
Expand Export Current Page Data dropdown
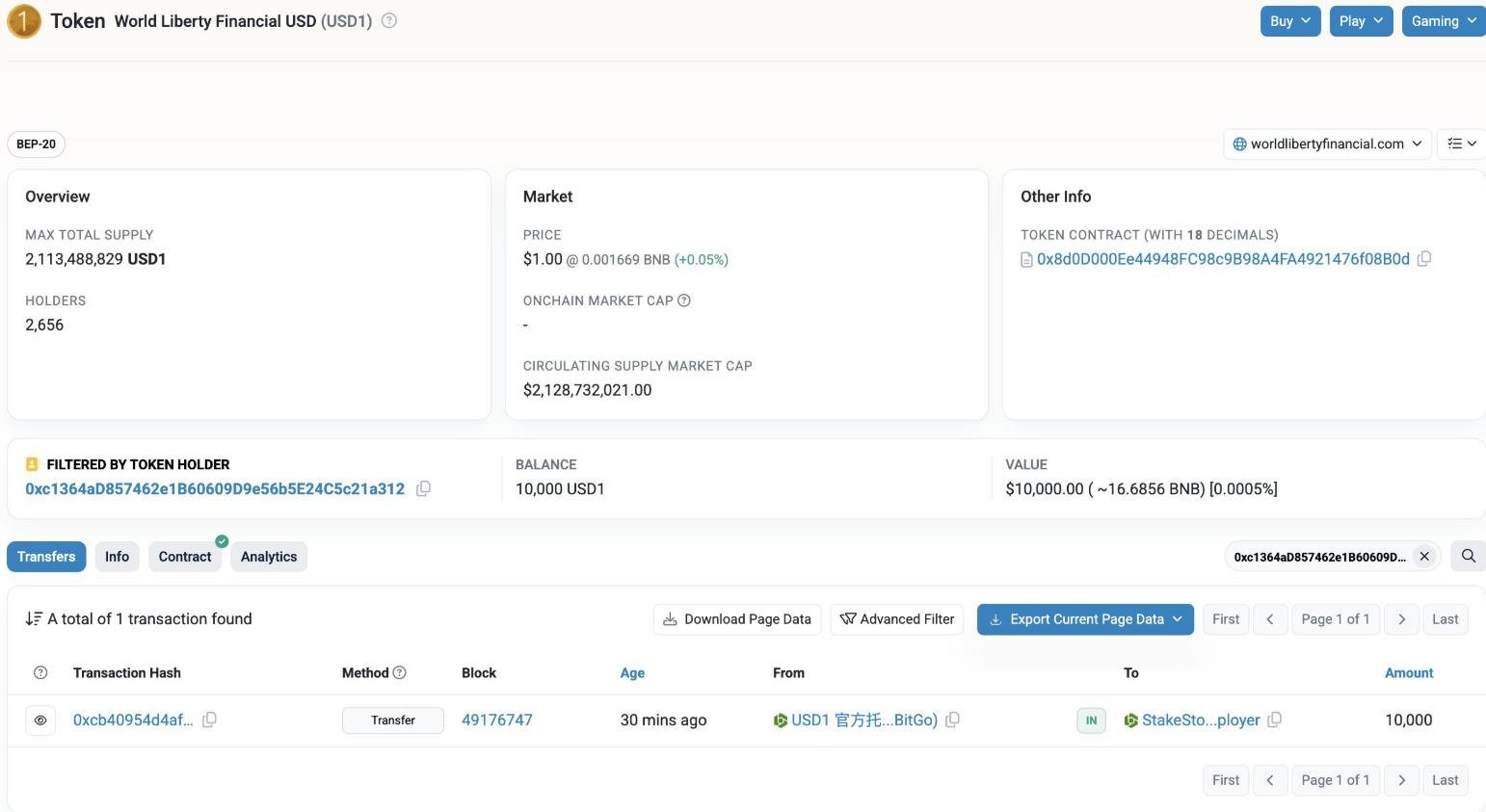(x=1085, y=619)
